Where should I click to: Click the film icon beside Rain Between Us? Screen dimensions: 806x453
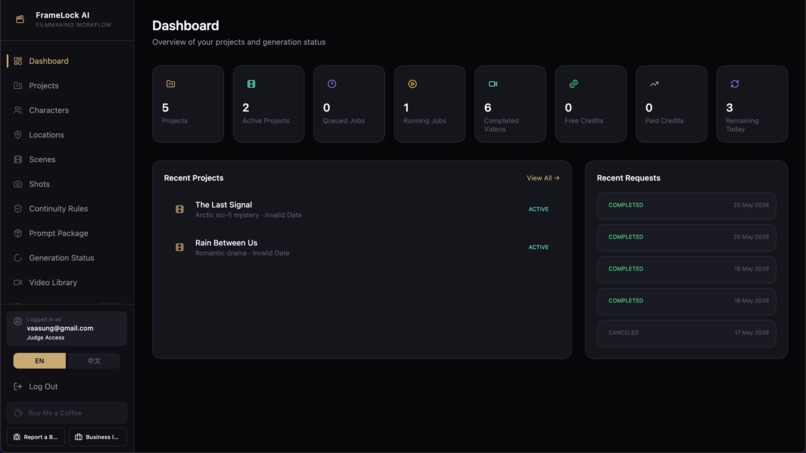click(179, 247)
